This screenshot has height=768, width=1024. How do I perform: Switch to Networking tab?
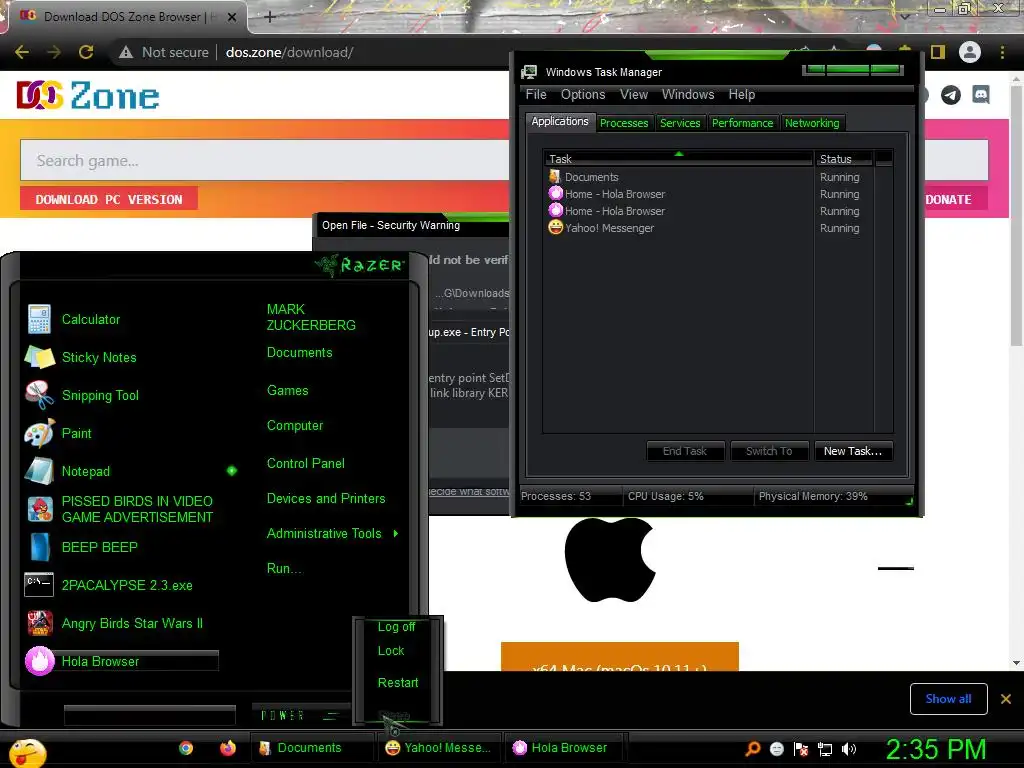point(812,123)
